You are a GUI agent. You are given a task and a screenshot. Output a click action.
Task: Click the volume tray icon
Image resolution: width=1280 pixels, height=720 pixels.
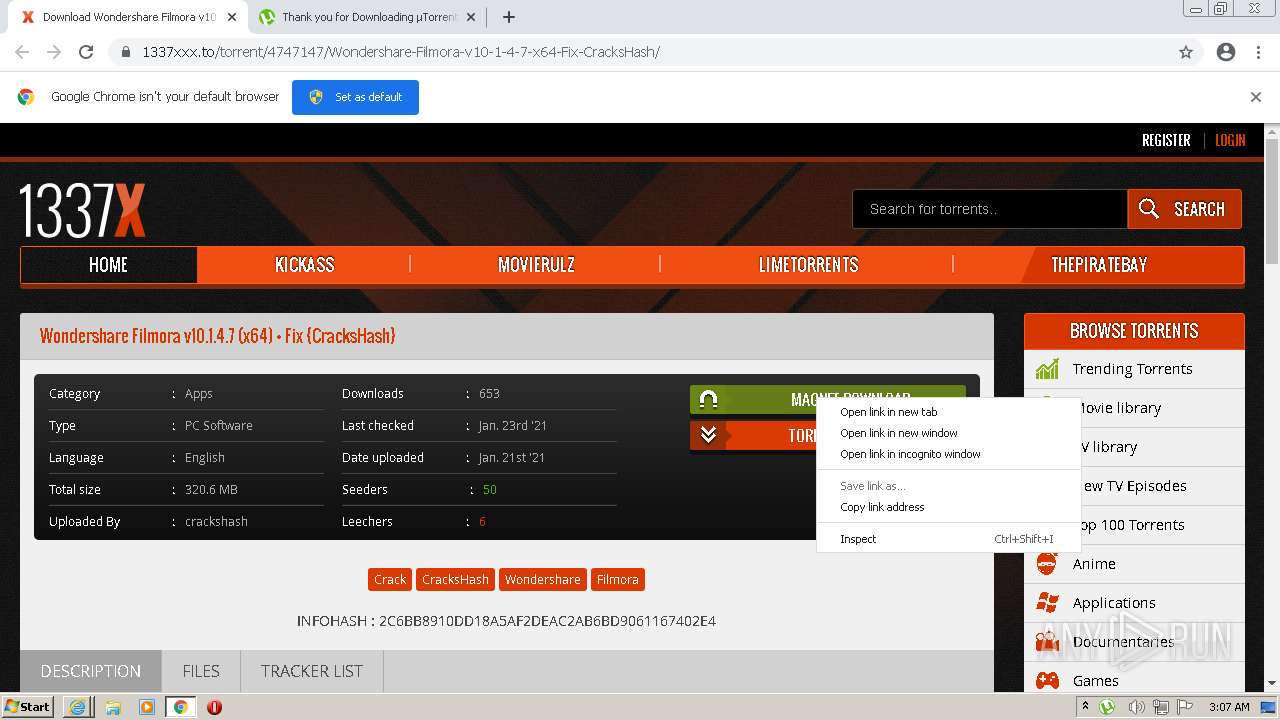tap(1136, 707)
